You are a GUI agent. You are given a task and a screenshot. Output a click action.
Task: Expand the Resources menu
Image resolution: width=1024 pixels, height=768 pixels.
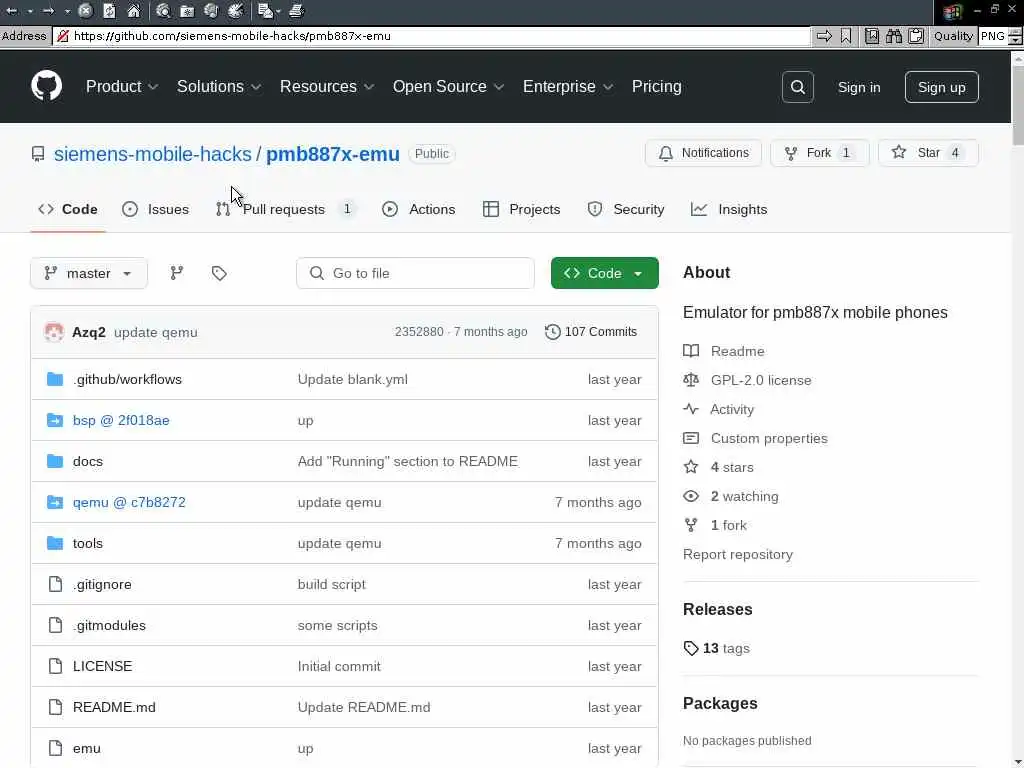click(x=327, y=87)
